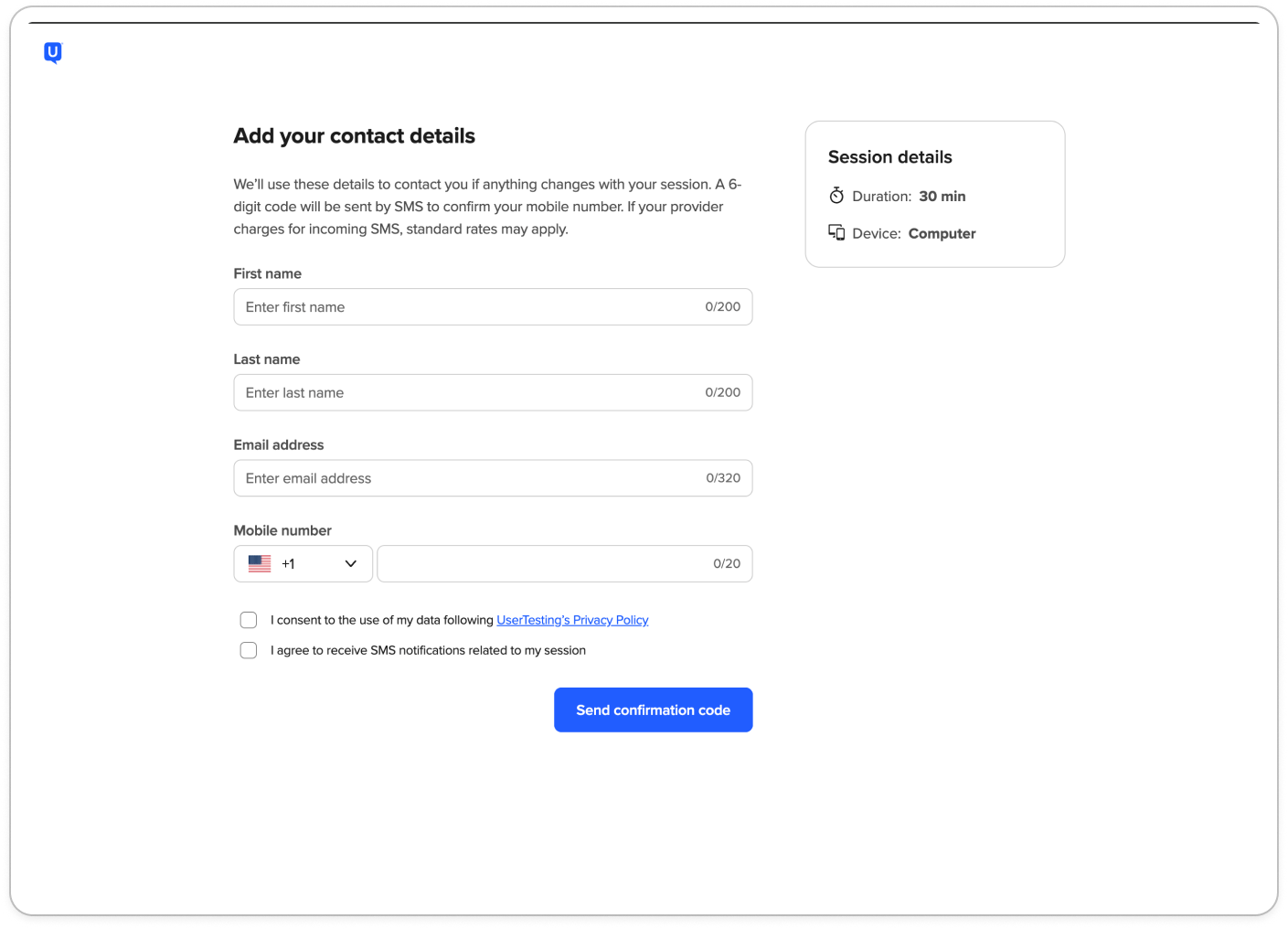
Task: Expand the country code chevron arrow
Action: pyautogui.click(x=351, y=564)
